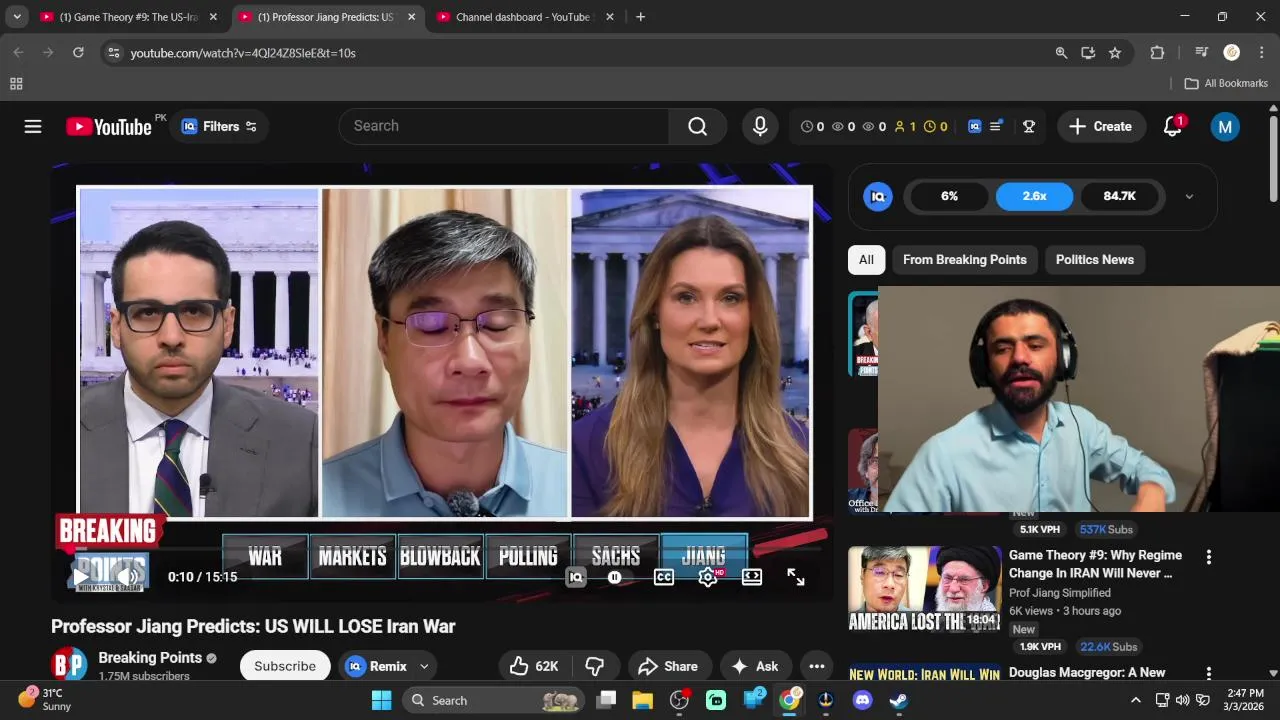Open Game Theory #9 video thumbnail
This screenshot has height=720, width=1280.
pos(924,590)
